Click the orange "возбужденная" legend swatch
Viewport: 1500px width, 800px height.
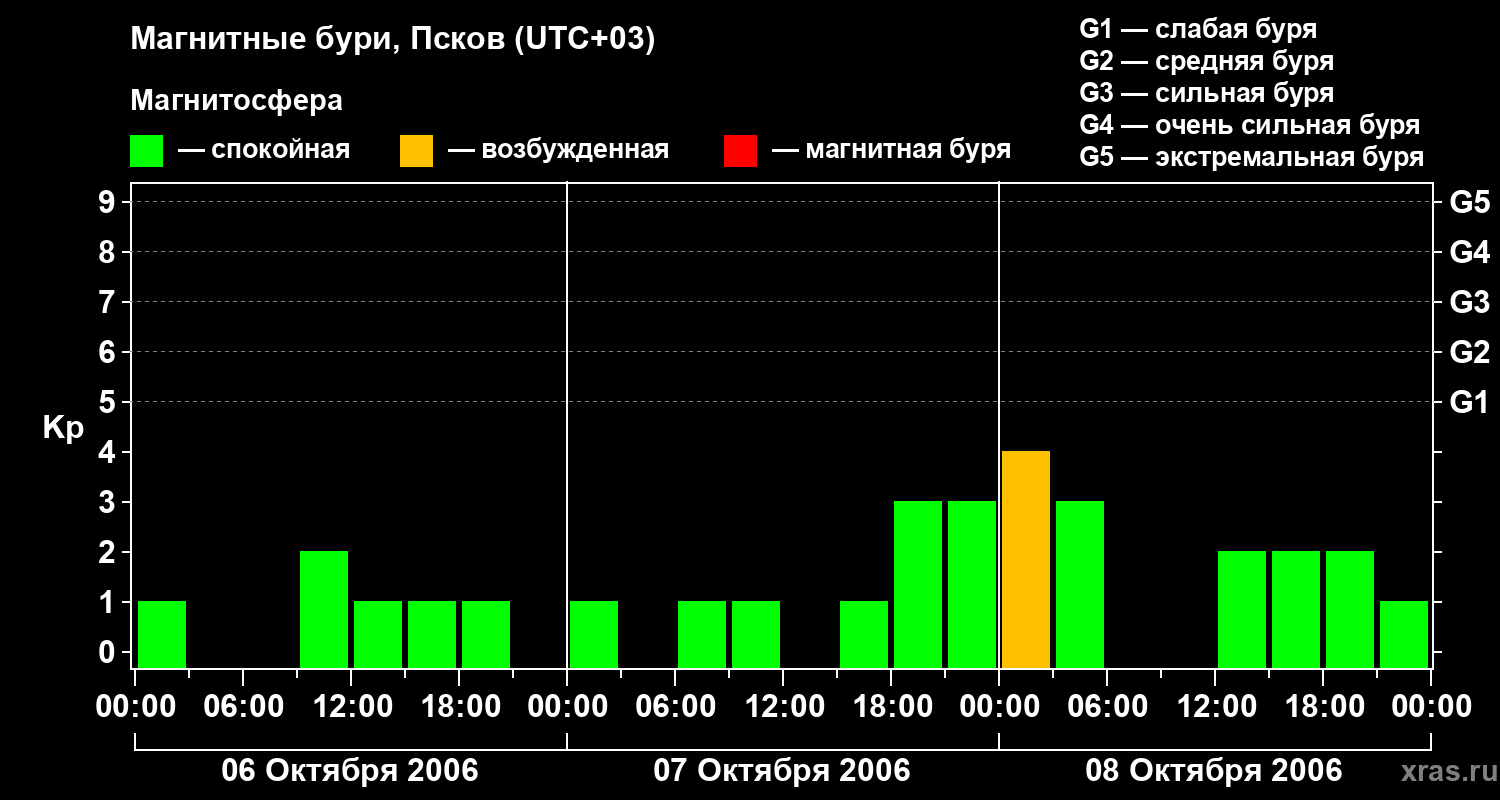click(416, 151)
